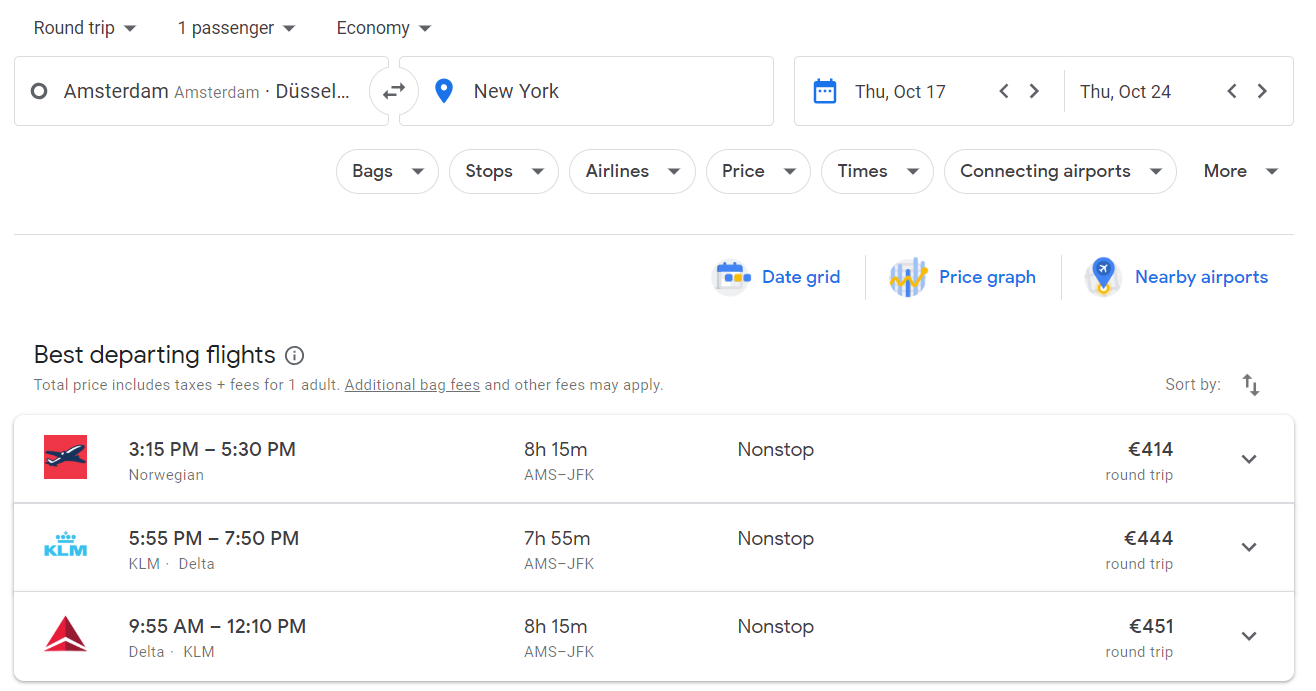
Task: Change passenger count dropdown
Action: (236, 28)
